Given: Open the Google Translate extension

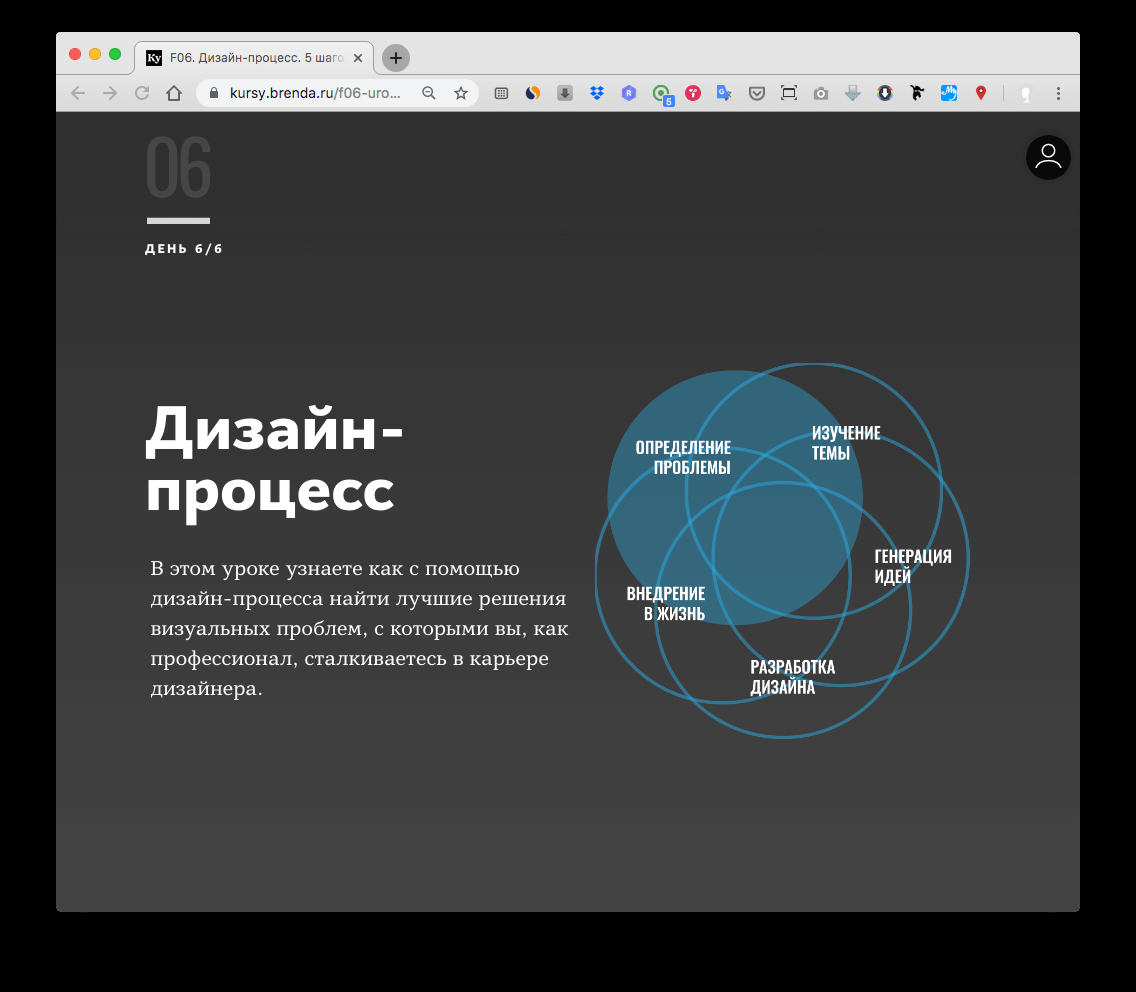Looking at the screenshot, I should 724,93.
